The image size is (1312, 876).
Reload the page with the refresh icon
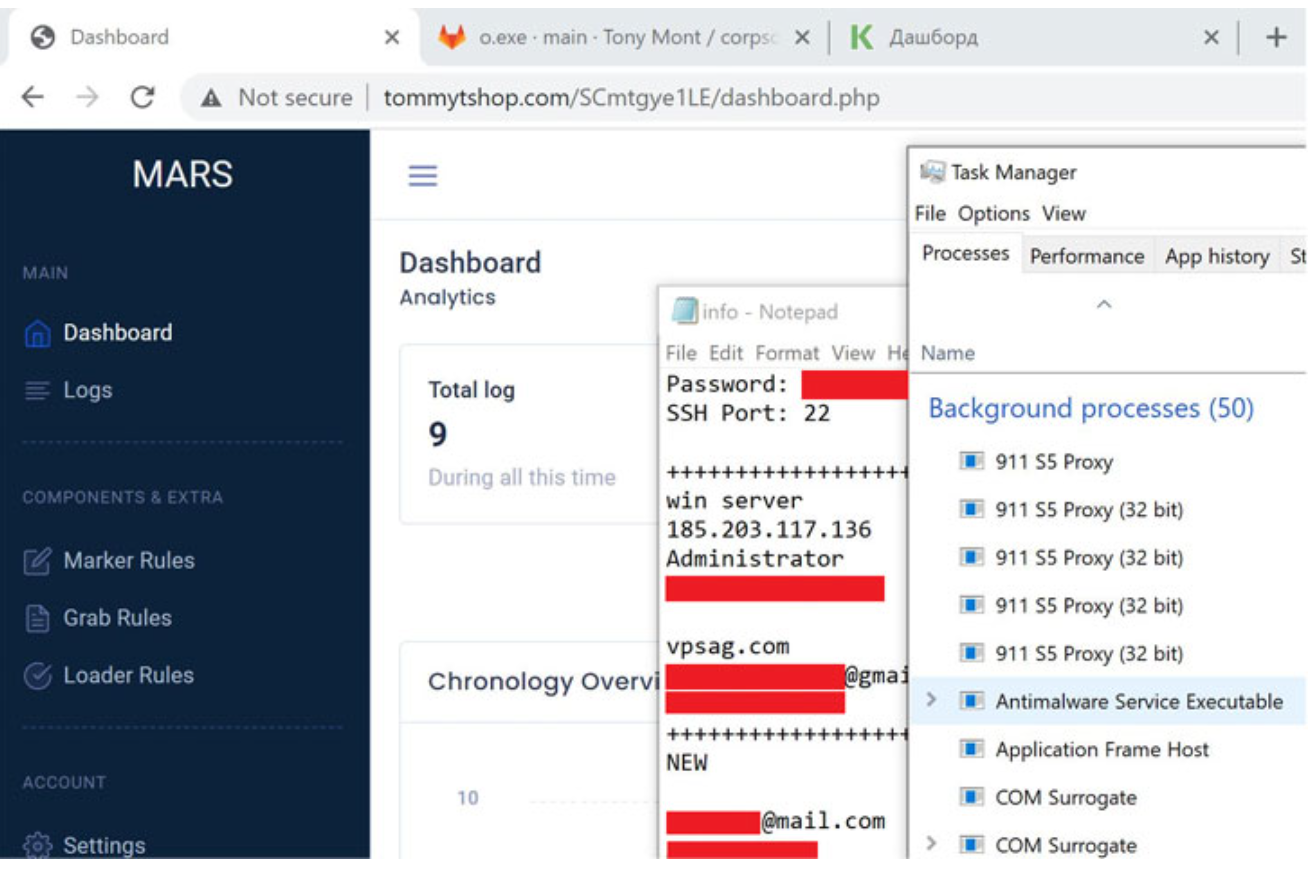143,97
